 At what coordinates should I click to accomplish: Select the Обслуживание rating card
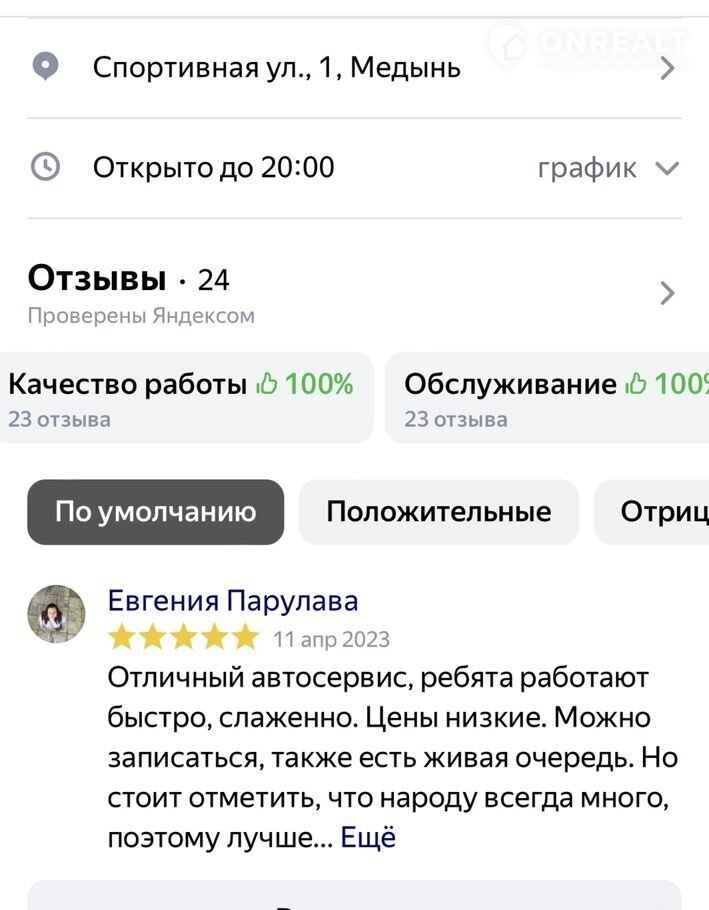(548, 397)
